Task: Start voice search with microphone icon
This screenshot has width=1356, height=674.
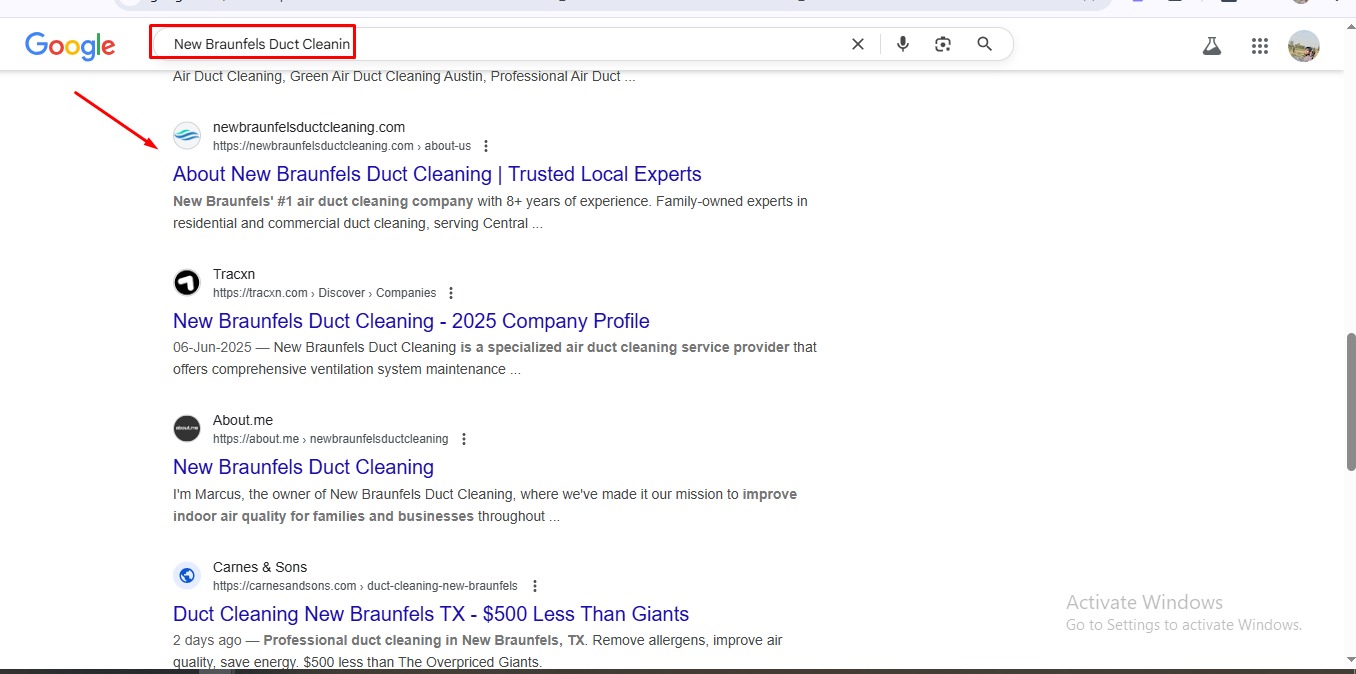Action: coord(903,44)
